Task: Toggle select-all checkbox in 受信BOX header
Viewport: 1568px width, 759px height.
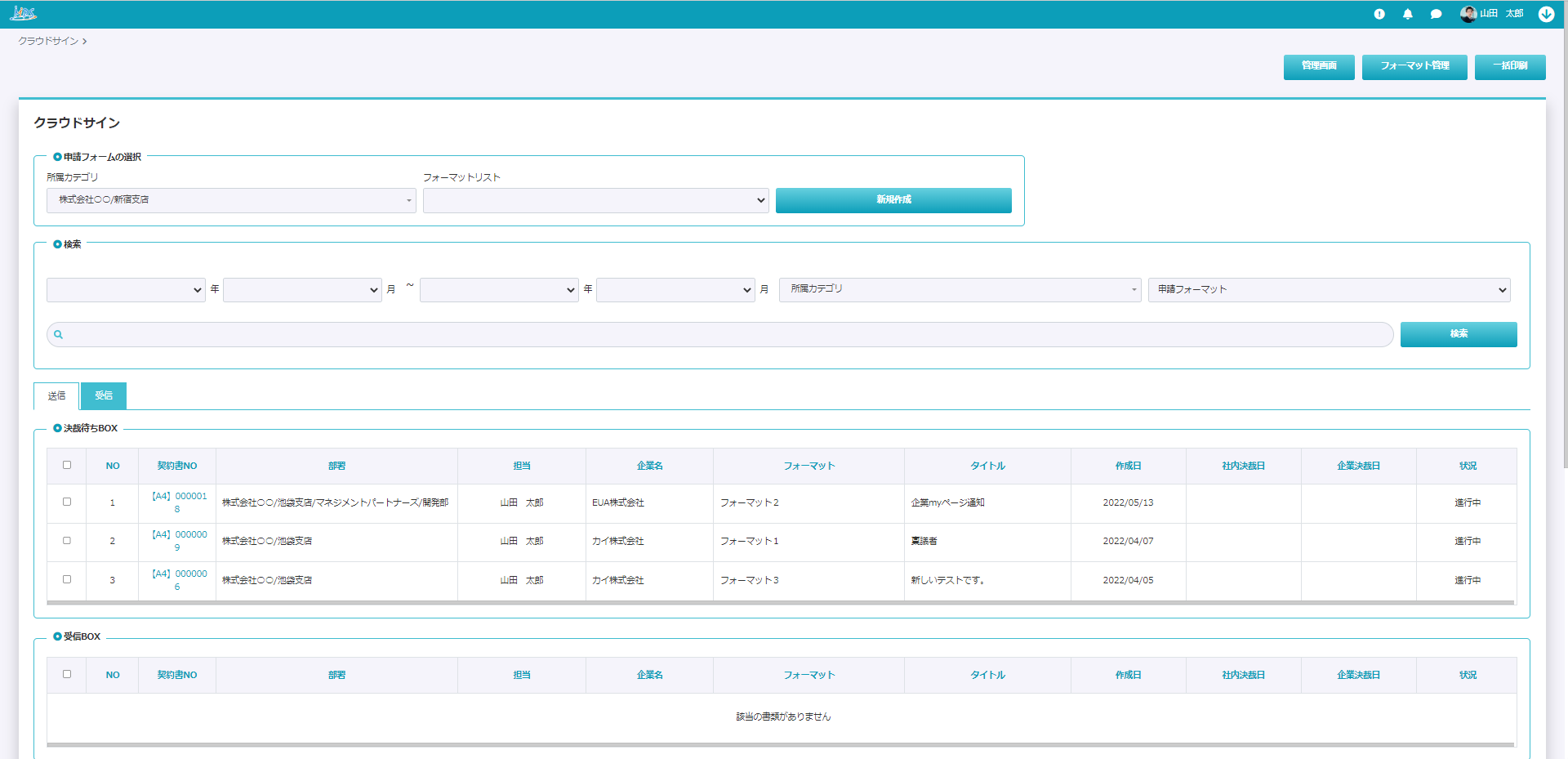Action: [67, 674]
